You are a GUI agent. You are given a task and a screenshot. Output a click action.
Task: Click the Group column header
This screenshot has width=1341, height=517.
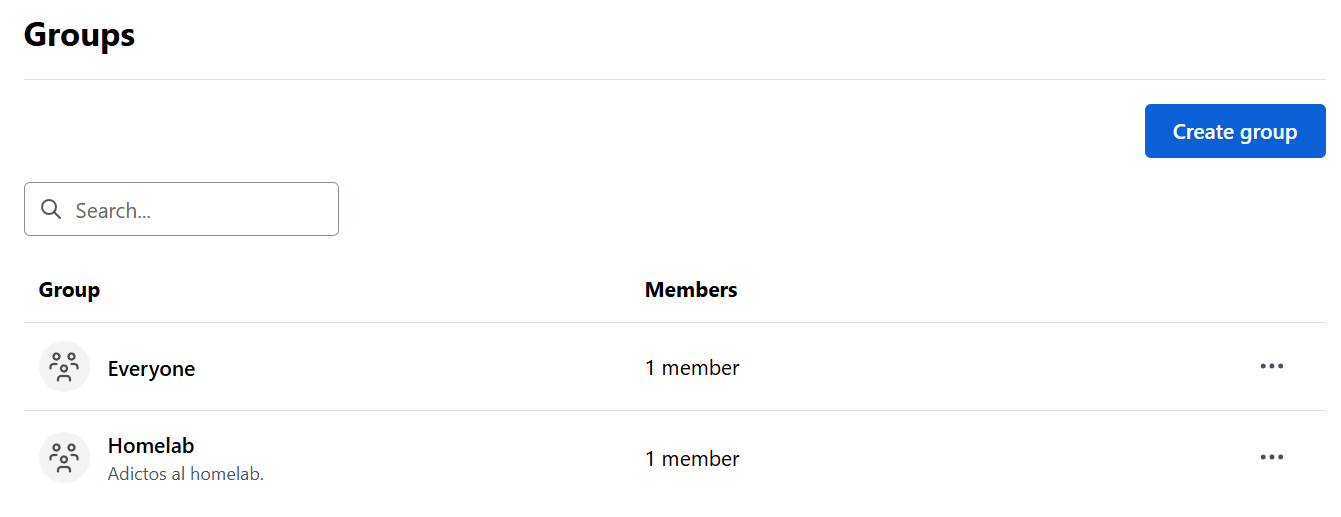pyautogui.click(x=69, y=290)
